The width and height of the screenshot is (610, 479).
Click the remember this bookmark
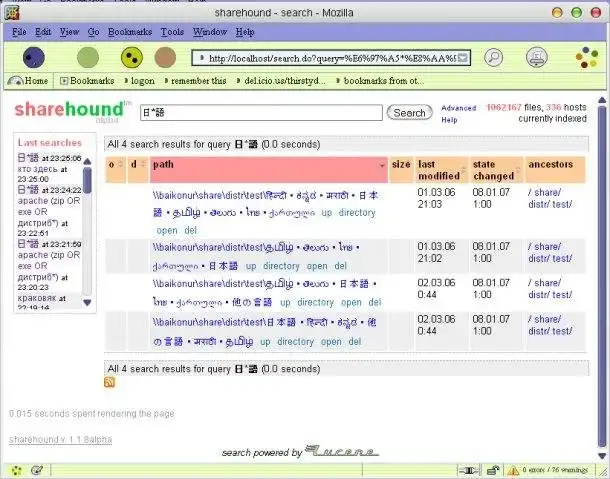pos(195,81)
